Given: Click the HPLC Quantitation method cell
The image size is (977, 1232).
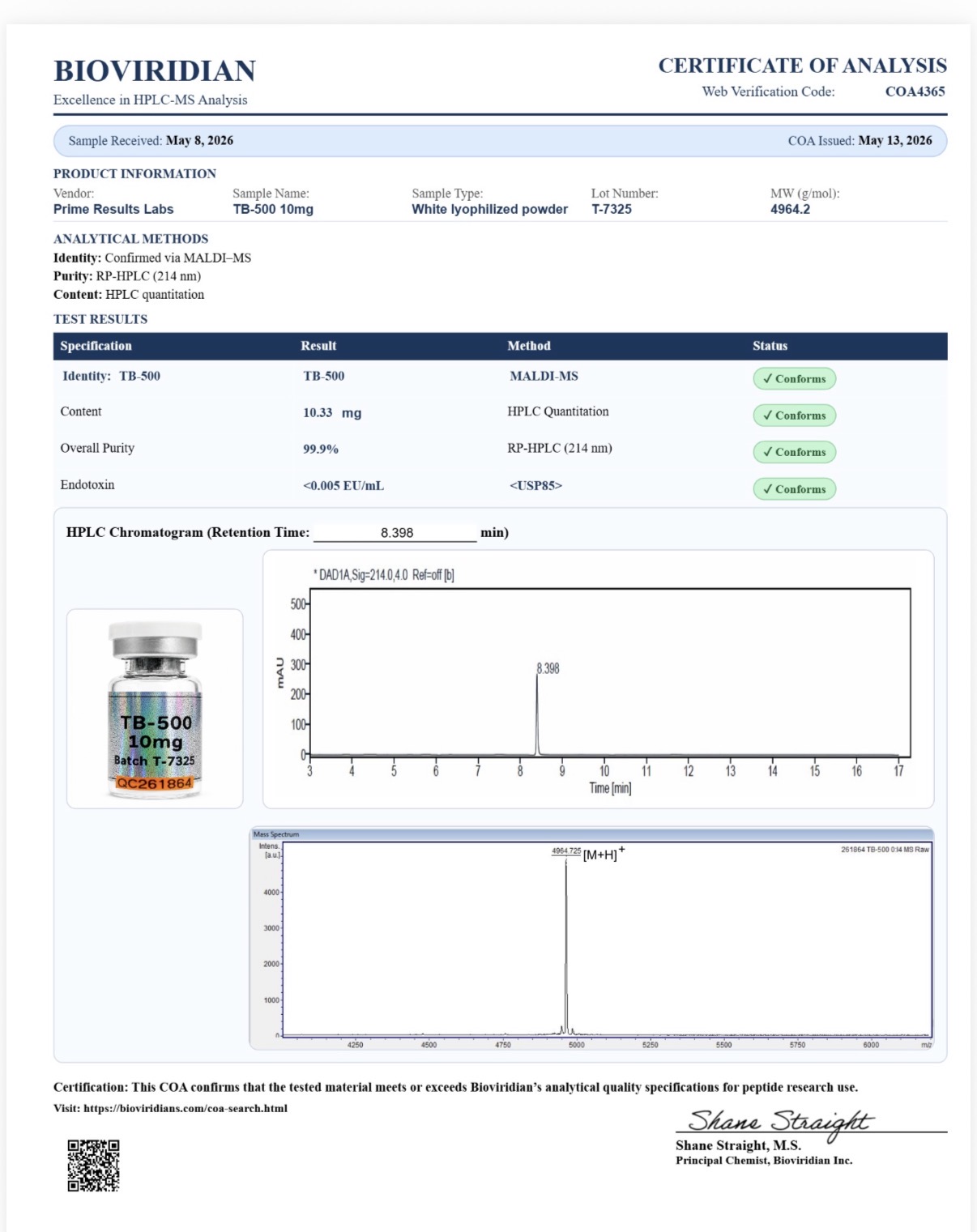Looking at the screenshot, I should (x=558, y=411).
